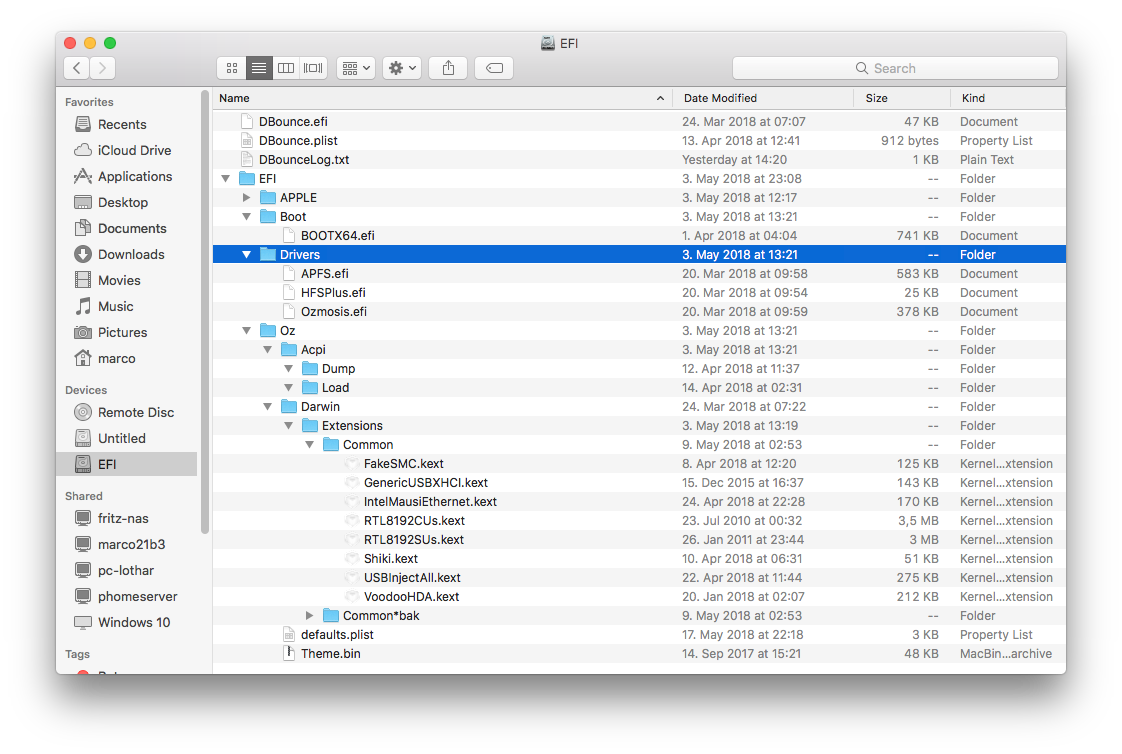Select Remote Disc device
The width and height of the screenshot is (1122, 754).
pyautogui.click(x=124, y=412)
